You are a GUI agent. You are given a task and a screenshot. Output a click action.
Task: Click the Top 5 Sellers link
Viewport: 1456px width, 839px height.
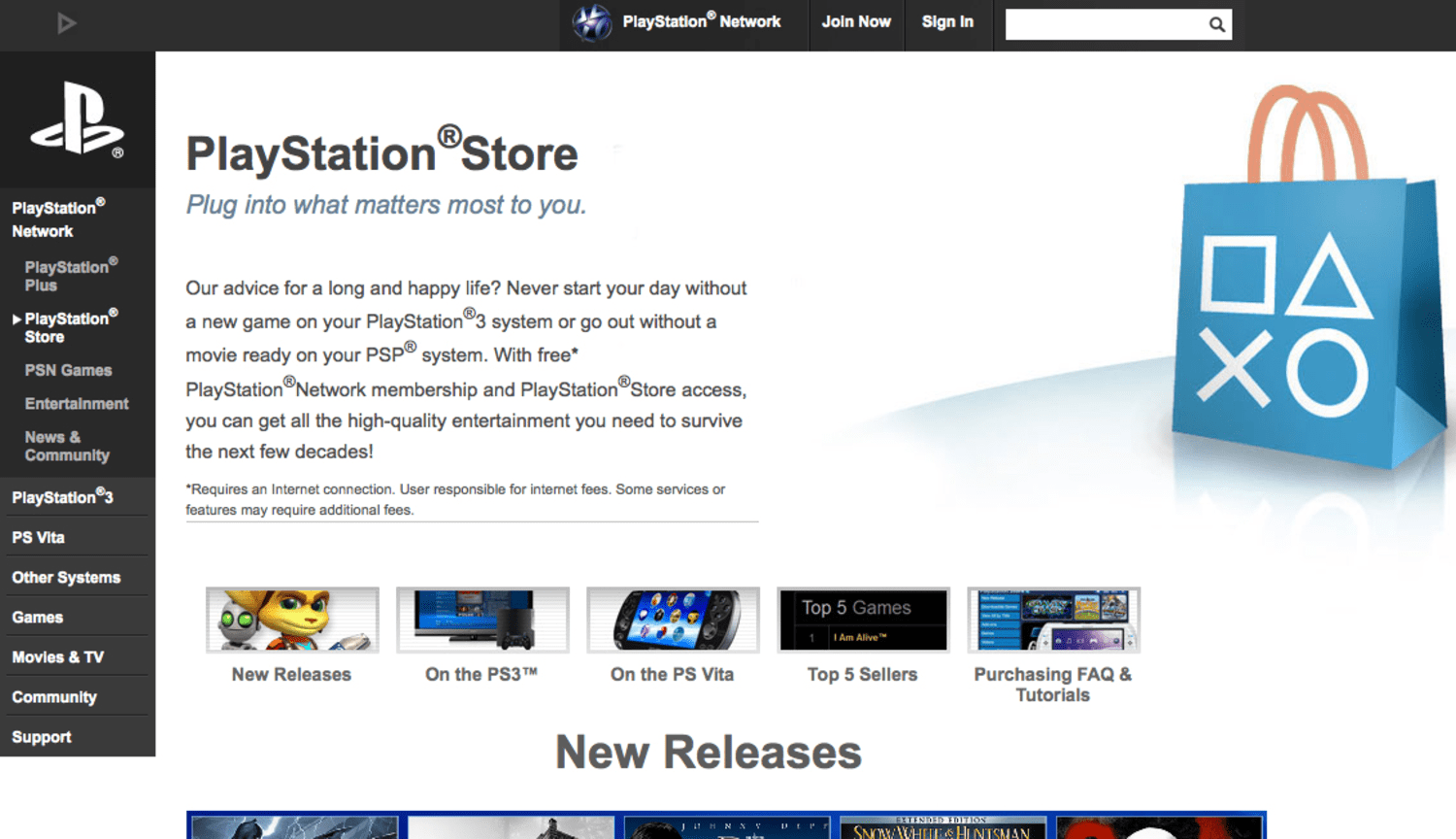(862, 675)
